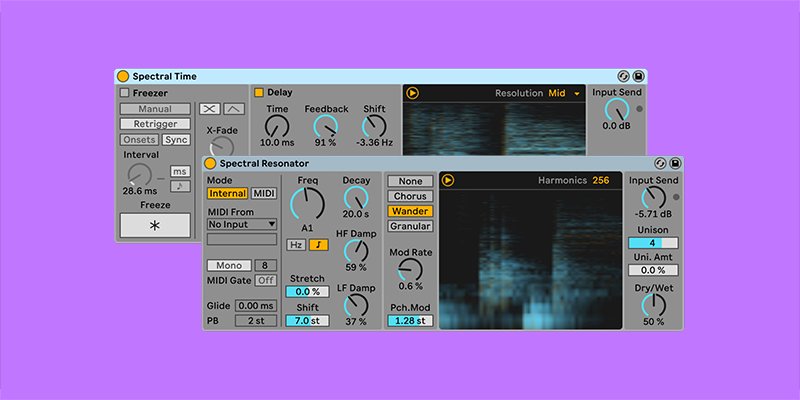Screen dimensions: 800x400
Task: Disable the Delay section toggle
Action: [259, 92]
